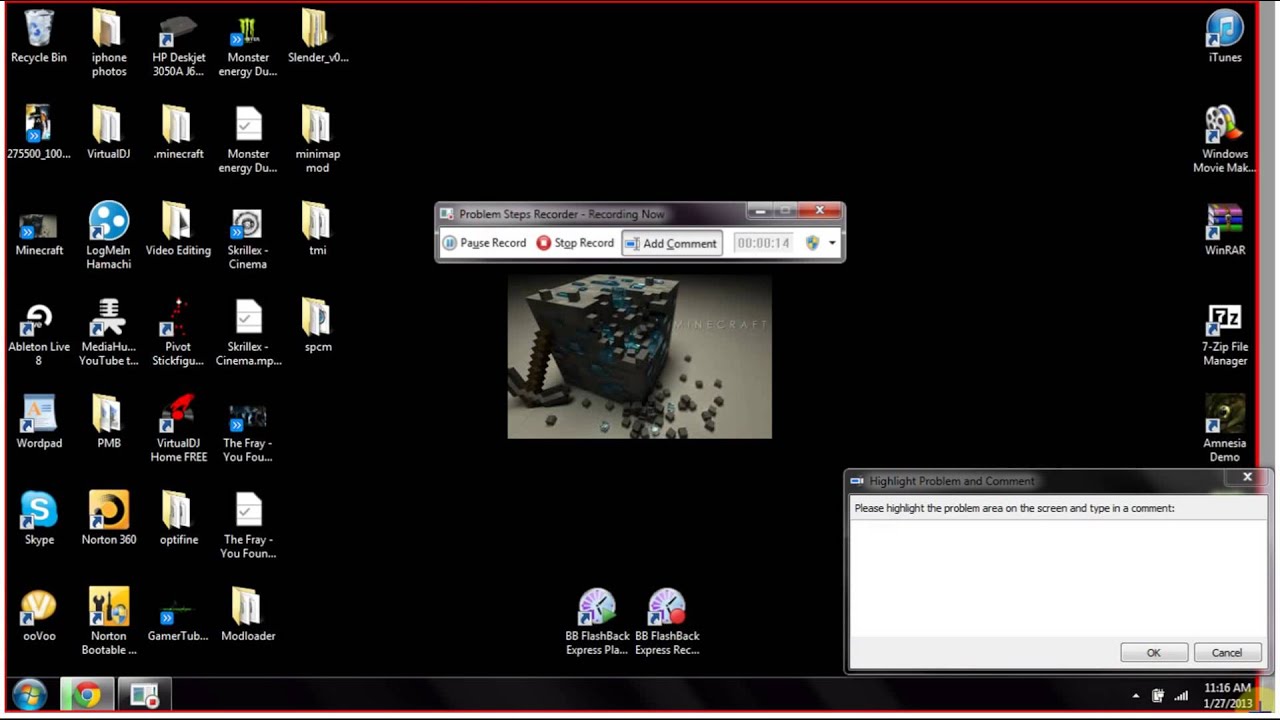Click the Stop Record button
1280x720 pixels.
576,243
